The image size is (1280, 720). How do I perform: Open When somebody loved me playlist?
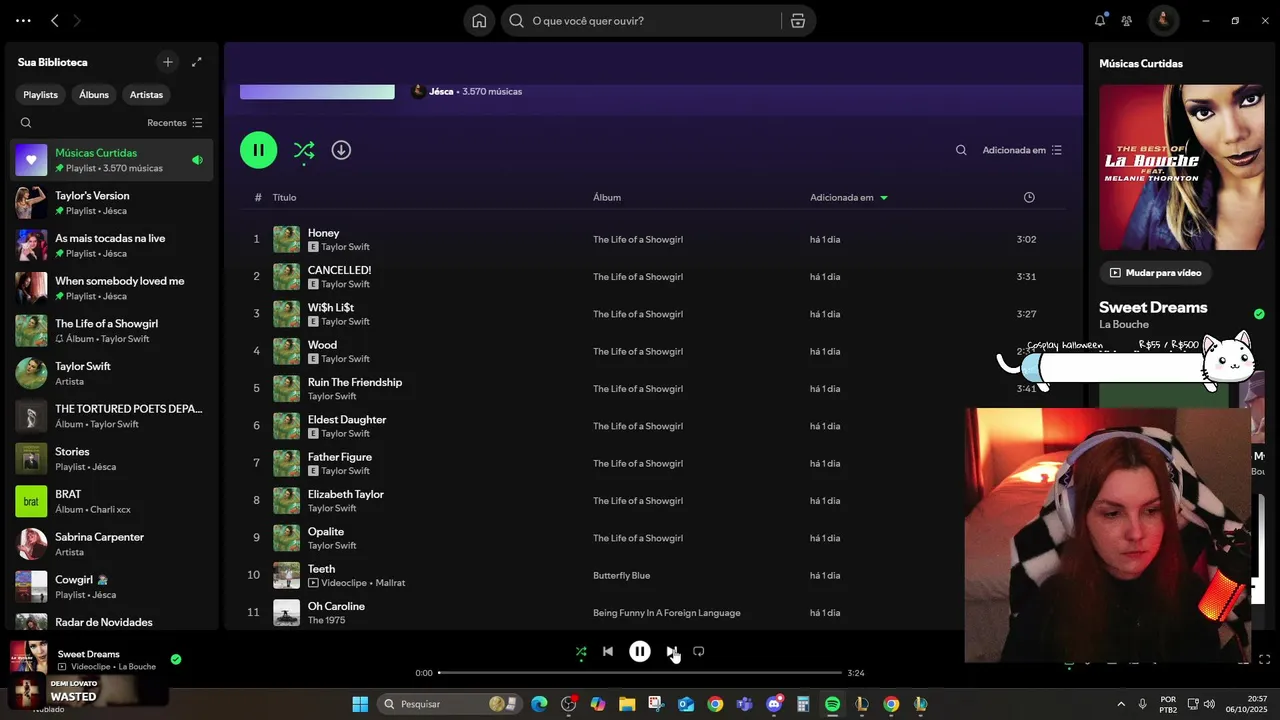tap(111, 288)
